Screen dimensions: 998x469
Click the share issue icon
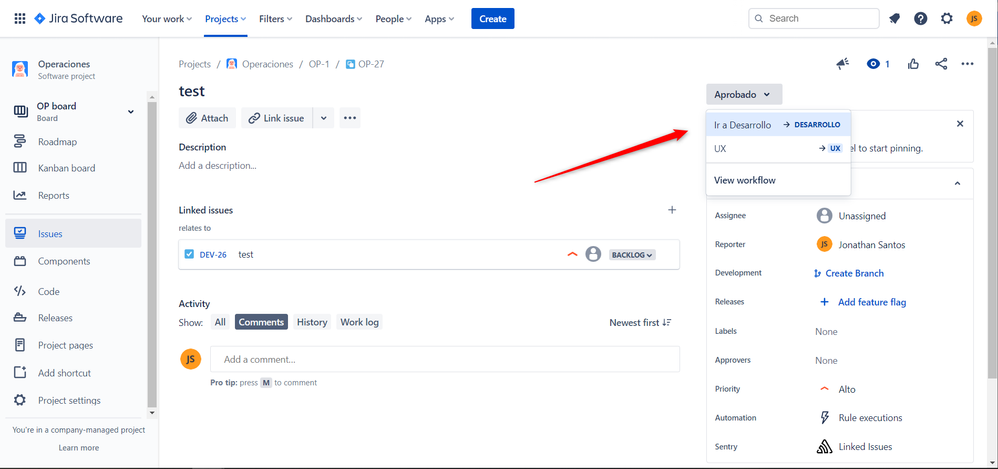941,64
